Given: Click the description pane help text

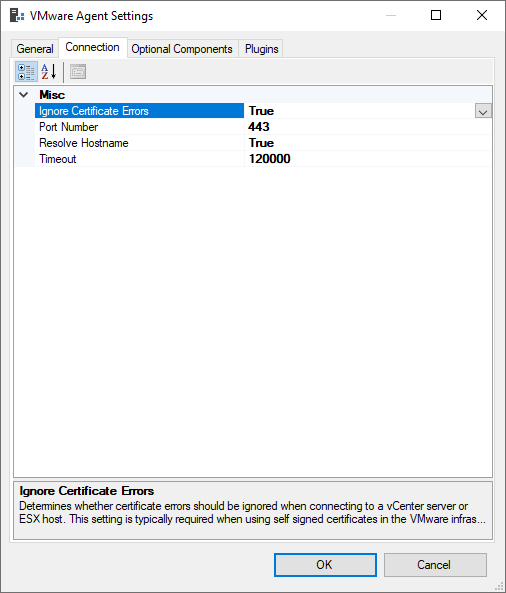Looking at the screenshot, I should (252, 512).
